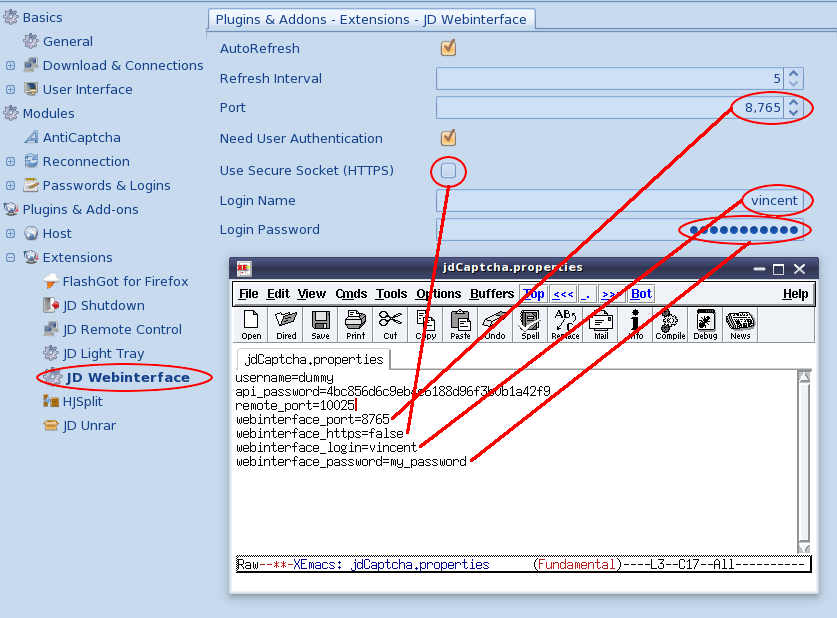837x618 pixels.
Task: Expand the Download & Connections tree node
Action: pyautogui.click(x=10, y=65)
